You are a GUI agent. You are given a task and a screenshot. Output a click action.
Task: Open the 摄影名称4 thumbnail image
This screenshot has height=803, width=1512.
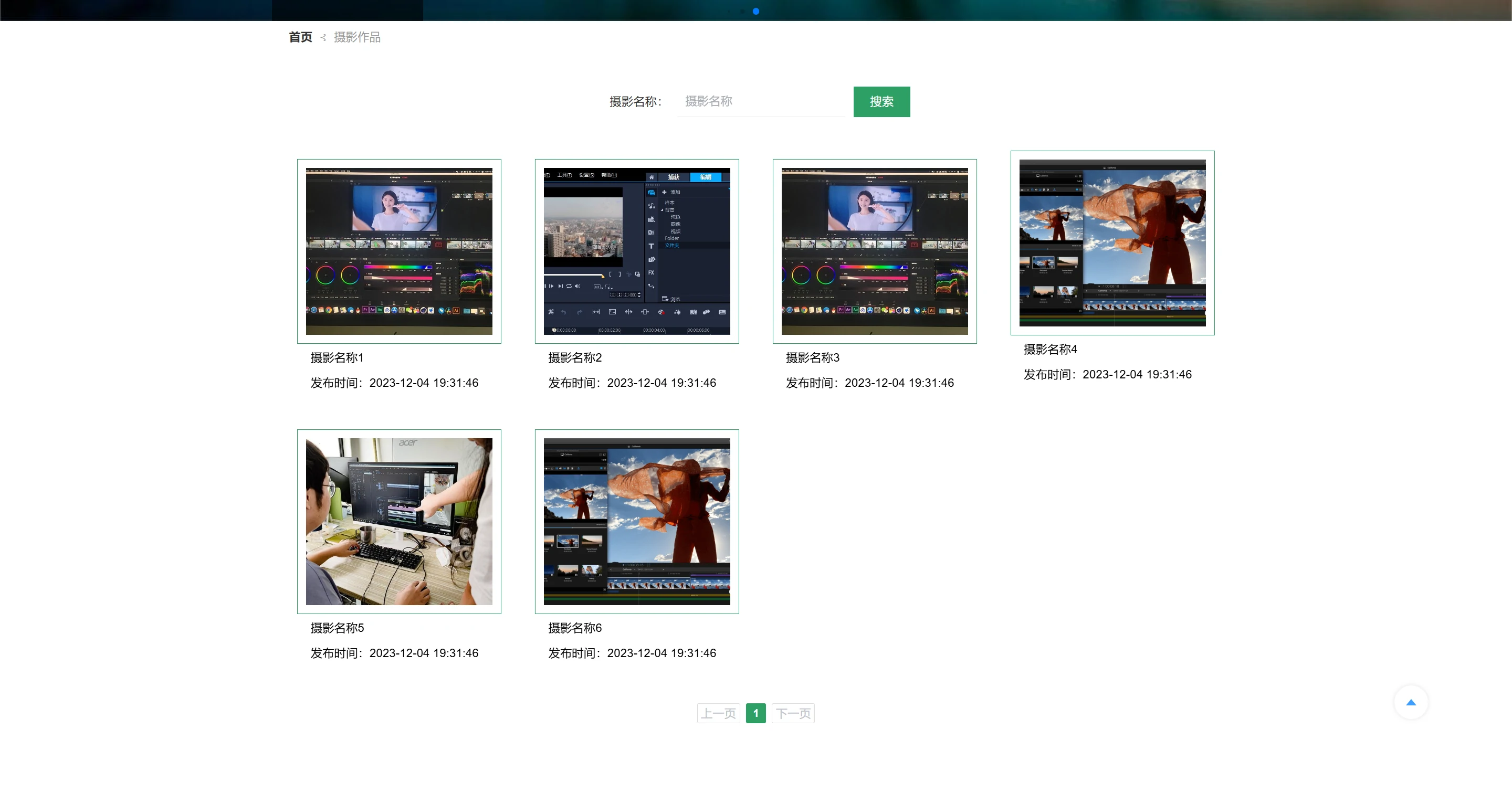pos(1112,243)
